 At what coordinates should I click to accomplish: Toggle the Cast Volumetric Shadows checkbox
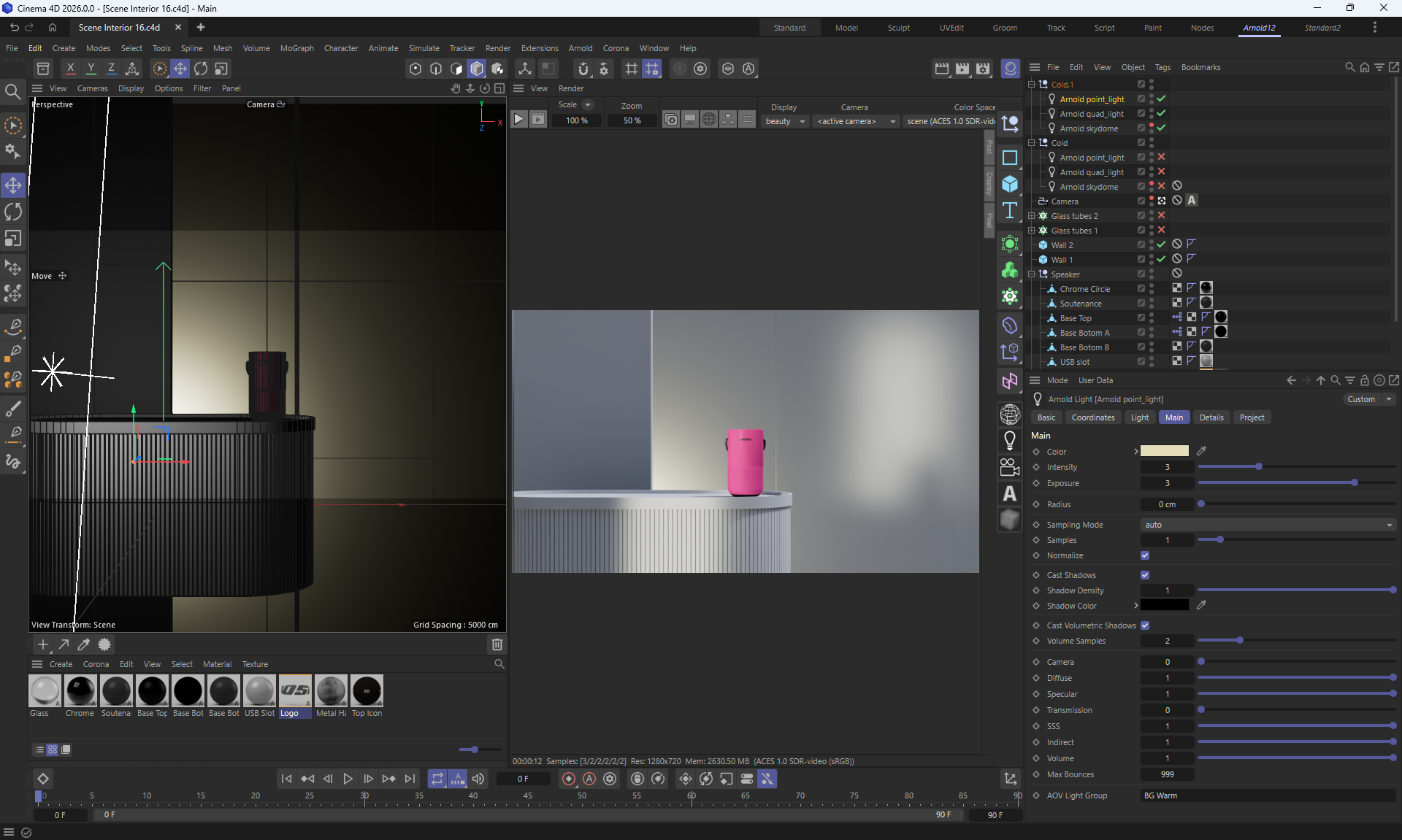1145,625
